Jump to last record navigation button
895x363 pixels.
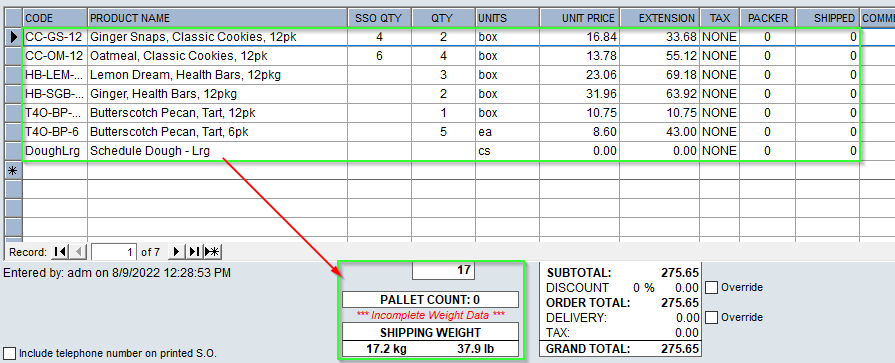coord(195,252)
